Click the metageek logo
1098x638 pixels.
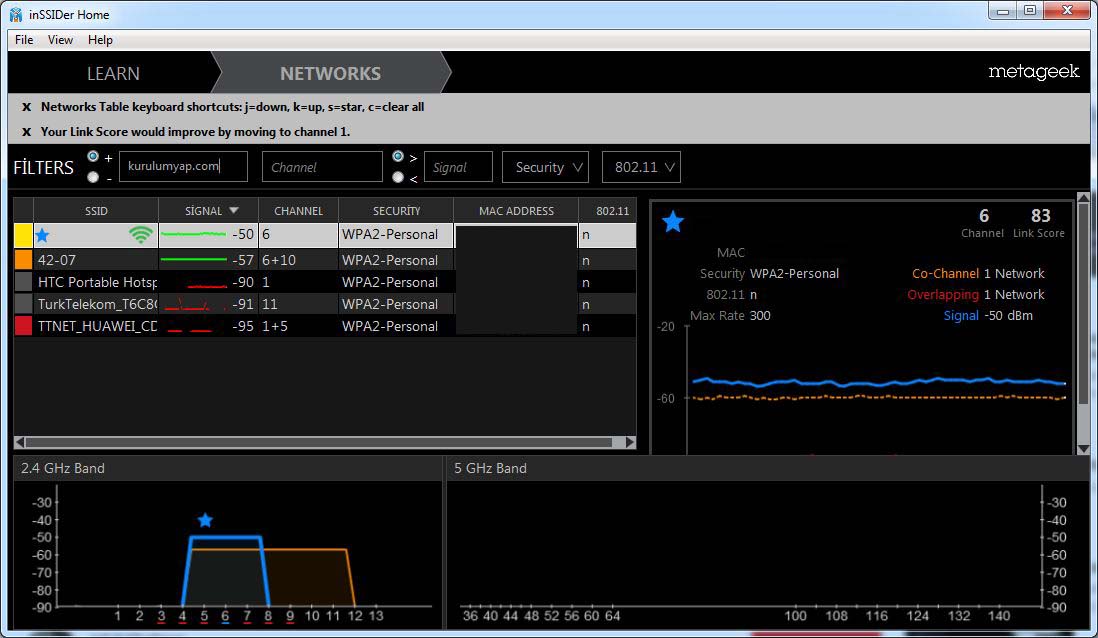[1034, 71]
